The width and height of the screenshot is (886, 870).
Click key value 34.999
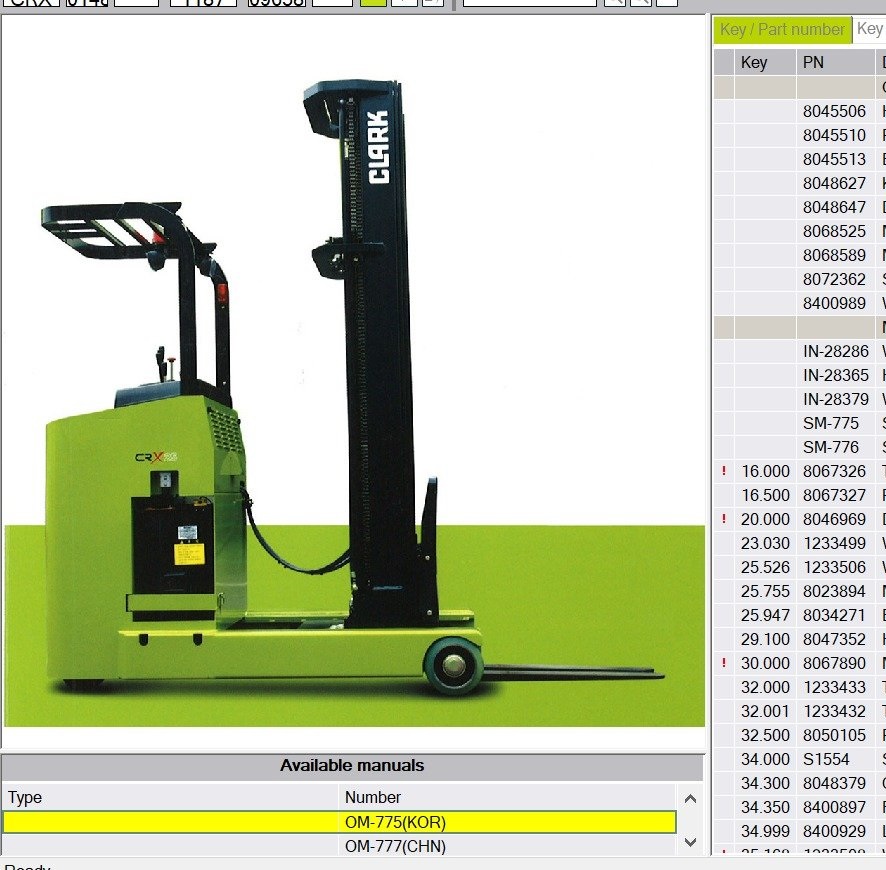point(765,832)
